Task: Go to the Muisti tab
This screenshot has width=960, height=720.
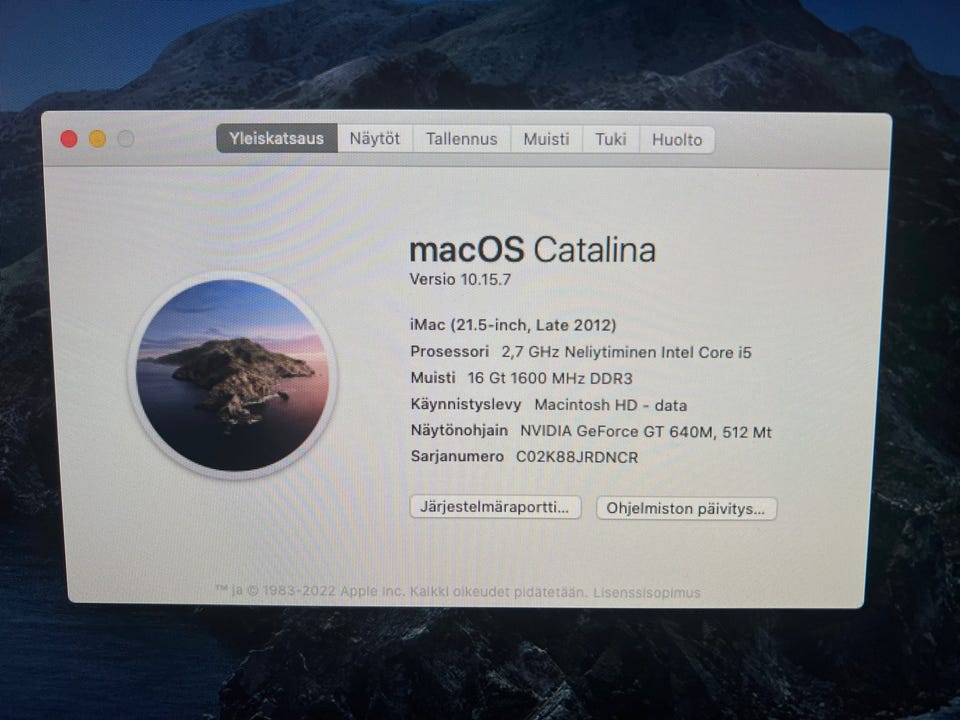Action: tap(546, 140)
